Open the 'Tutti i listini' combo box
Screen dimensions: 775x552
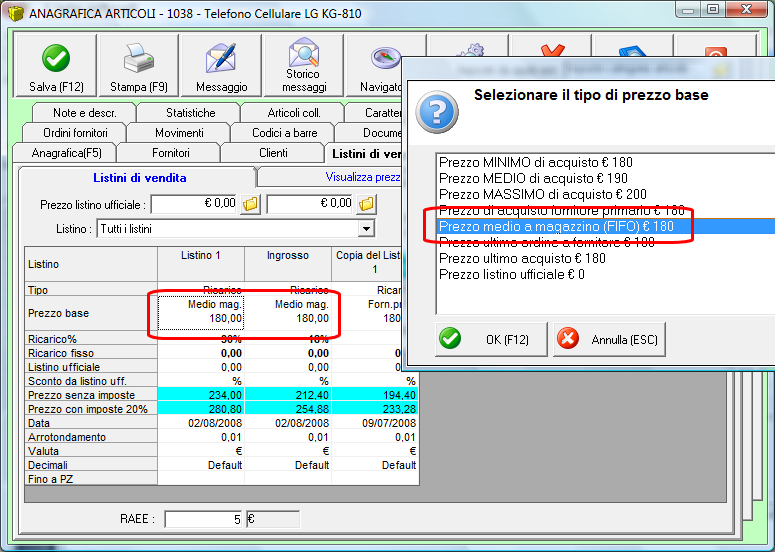point(235,229)
